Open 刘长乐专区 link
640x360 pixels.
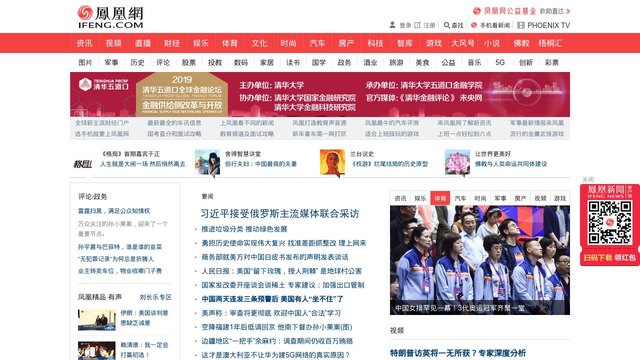(x=156, y=297)
